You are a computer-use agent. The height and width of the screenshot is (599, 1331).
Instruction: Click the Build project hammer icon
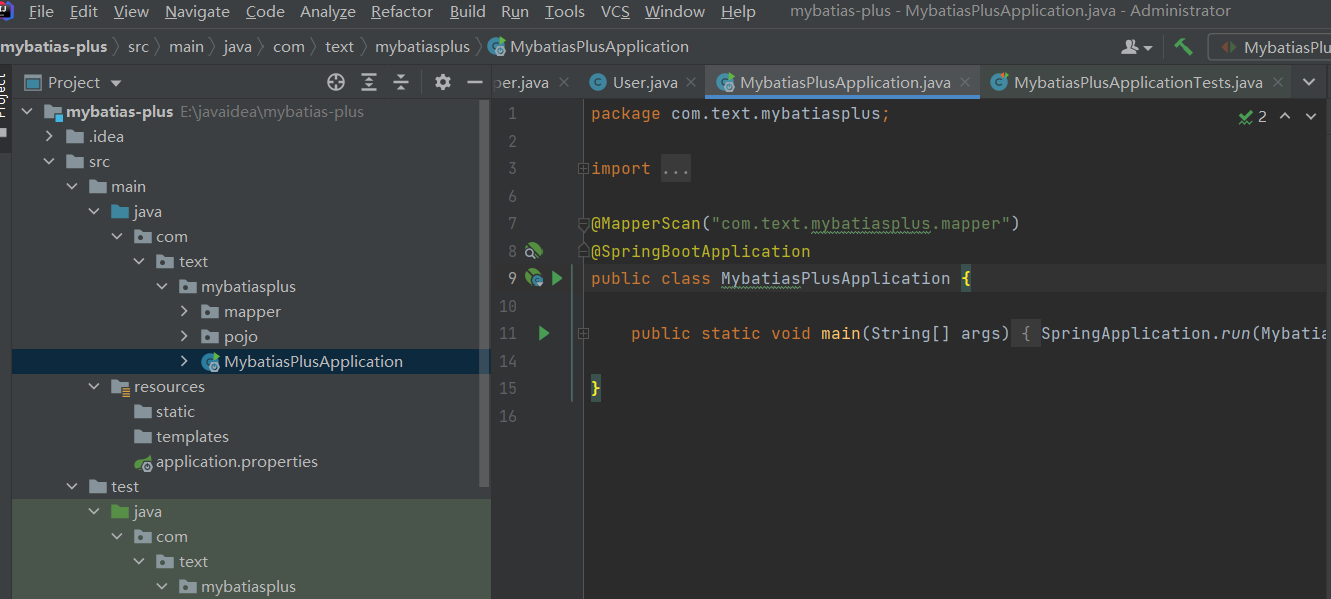point(1183,47)
